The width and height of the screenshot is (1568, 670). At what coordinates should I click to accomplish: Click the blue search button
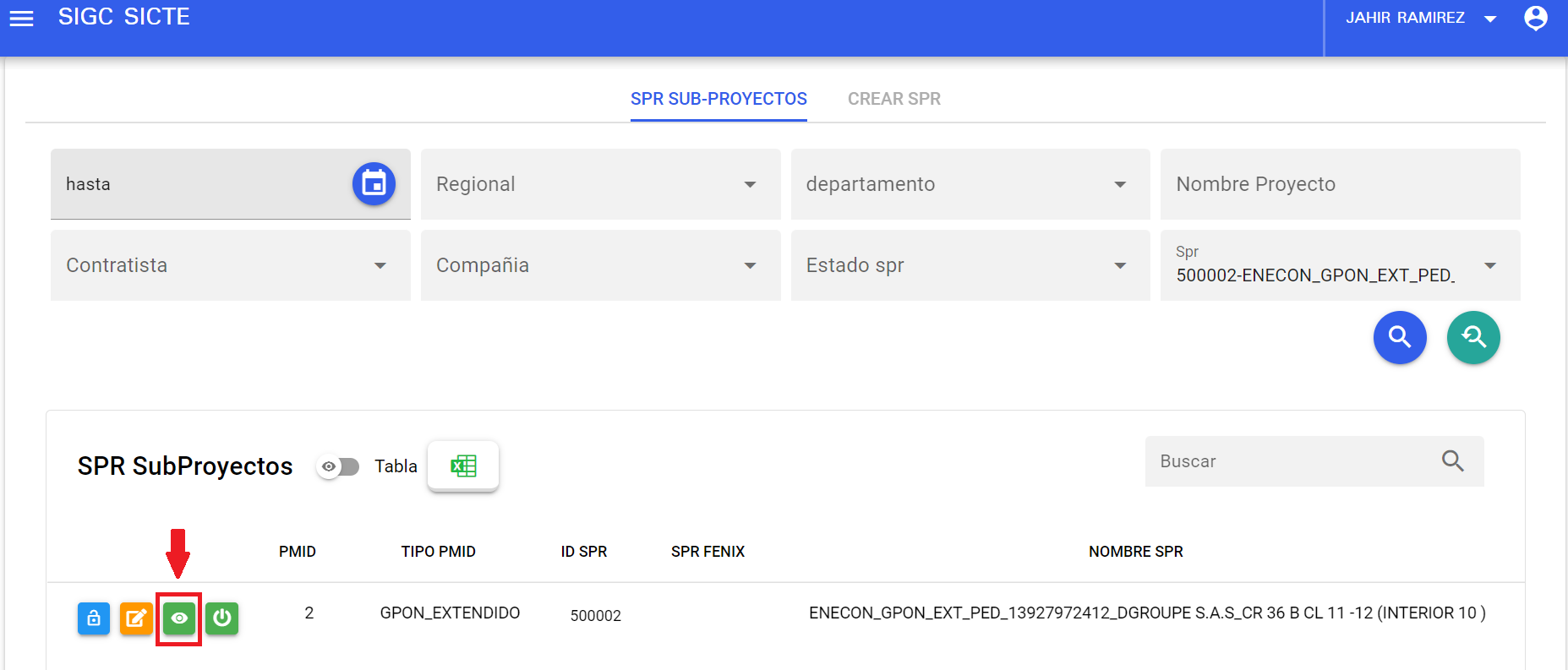1400,337
